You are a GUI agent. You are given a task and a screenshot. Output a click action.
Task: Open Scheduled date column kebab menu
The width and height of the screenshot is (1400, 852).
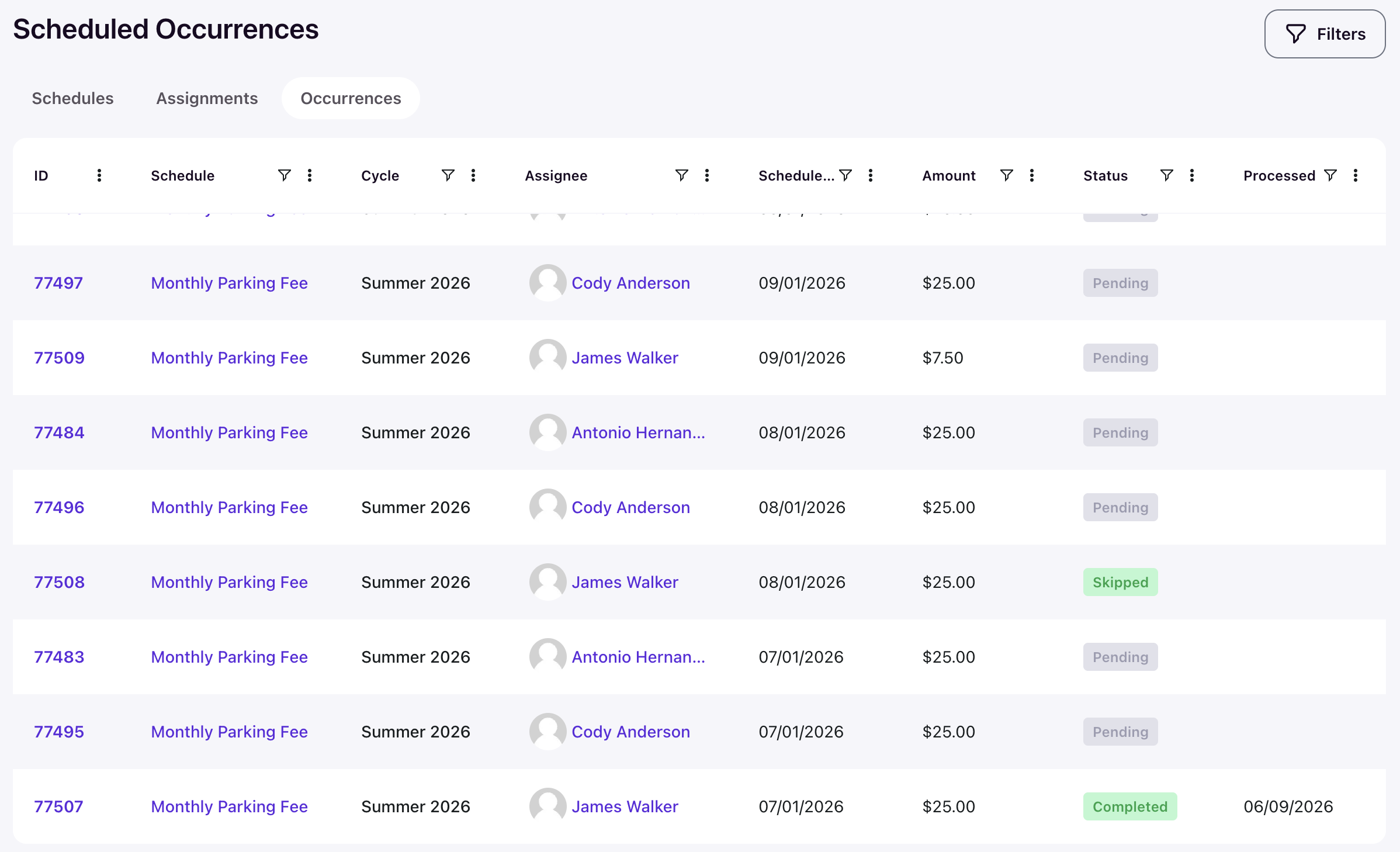click(x=871, y=175)
